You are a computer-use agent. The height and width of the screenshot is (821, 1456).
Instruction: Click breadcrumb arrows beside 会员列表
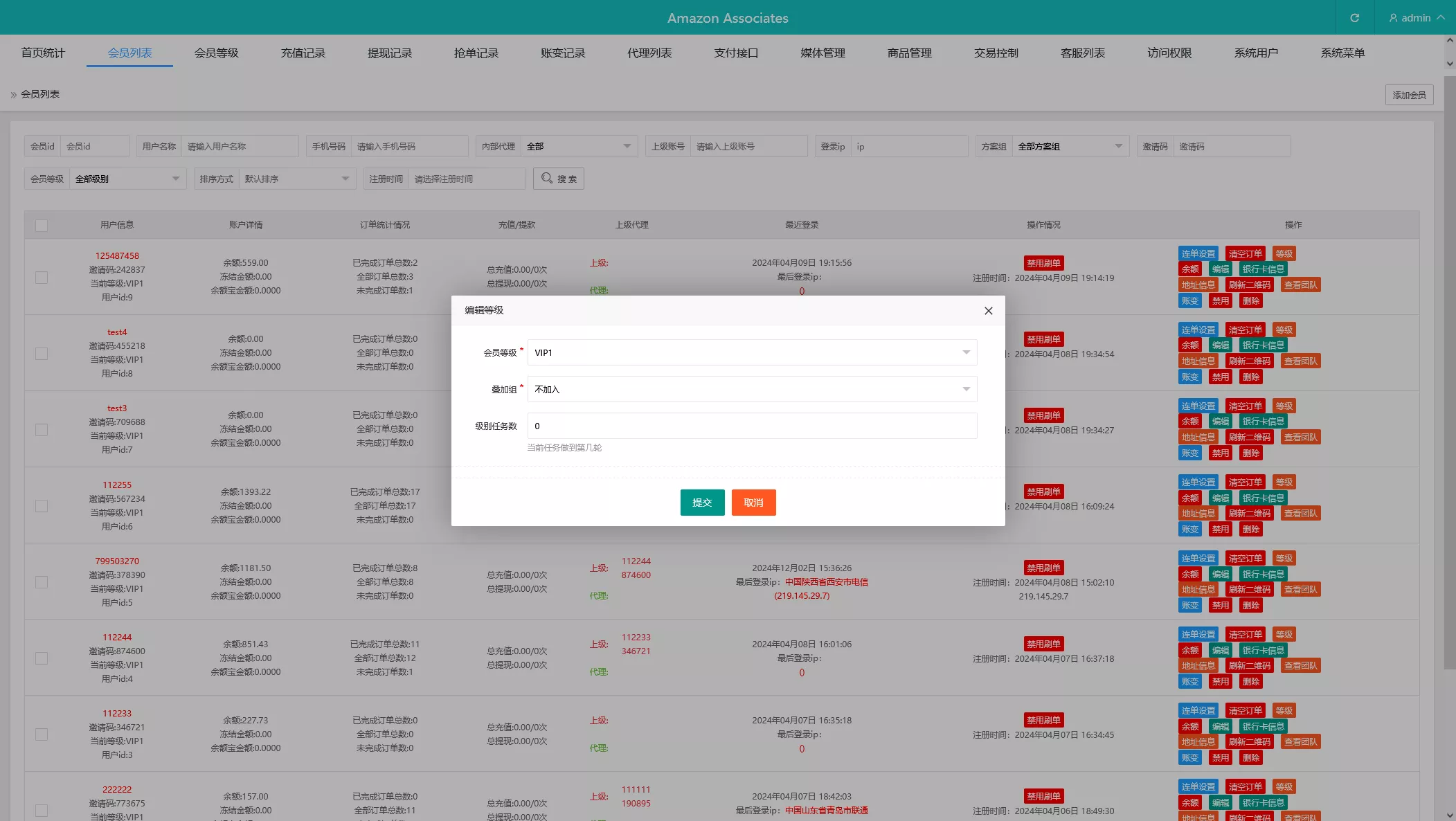[13, 95]
